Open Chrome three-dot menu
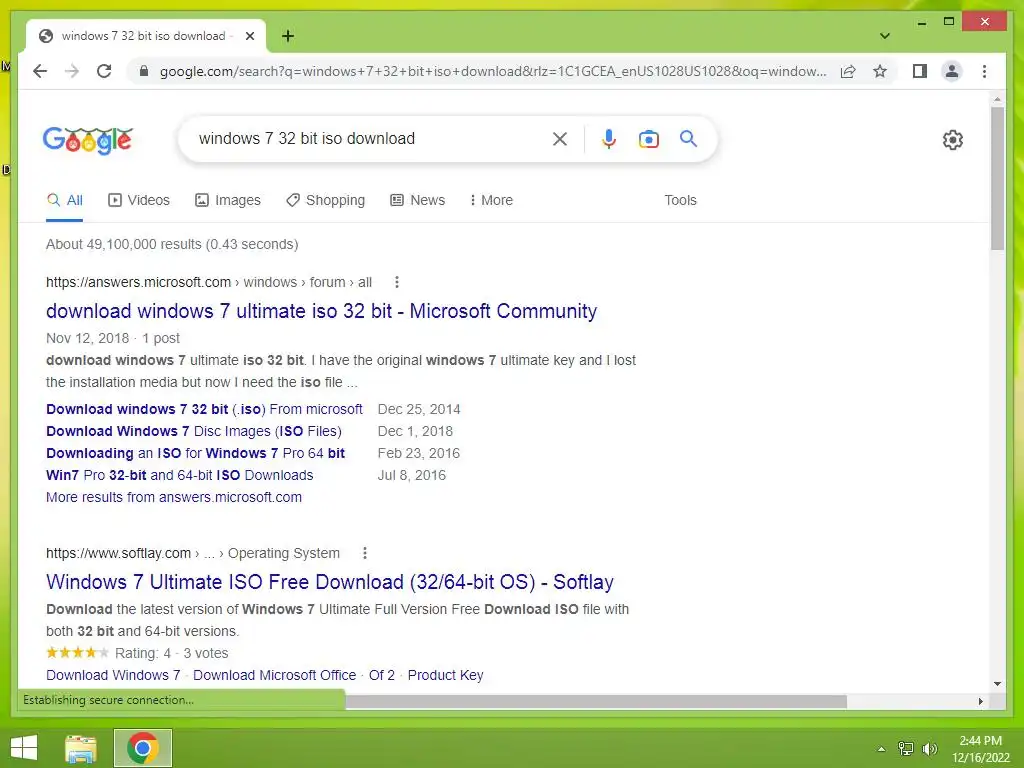1024x768 pixels. 984,71
